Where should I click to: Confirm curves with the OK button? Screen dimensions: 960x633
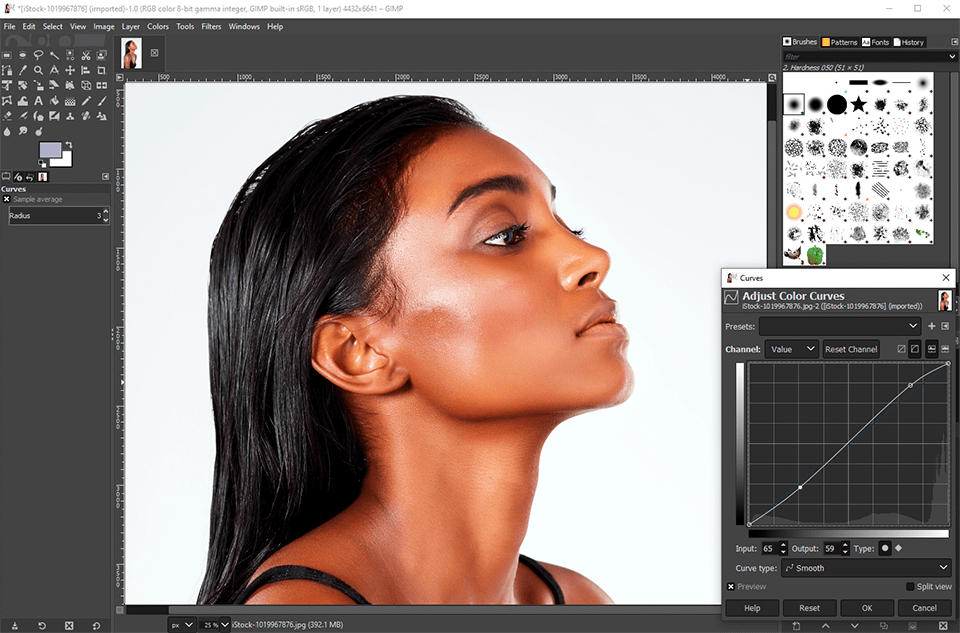(x=866, y=607)
